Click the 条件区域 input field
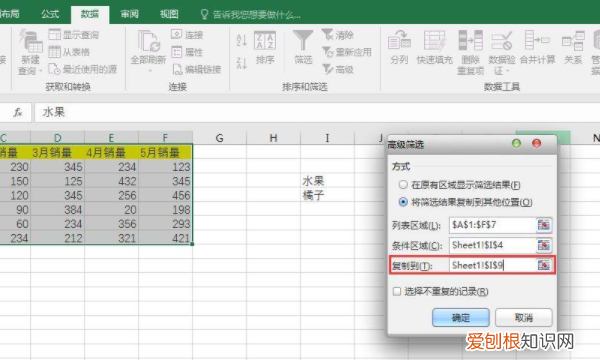Screen dimensions: 600x360 coord(492,245)
